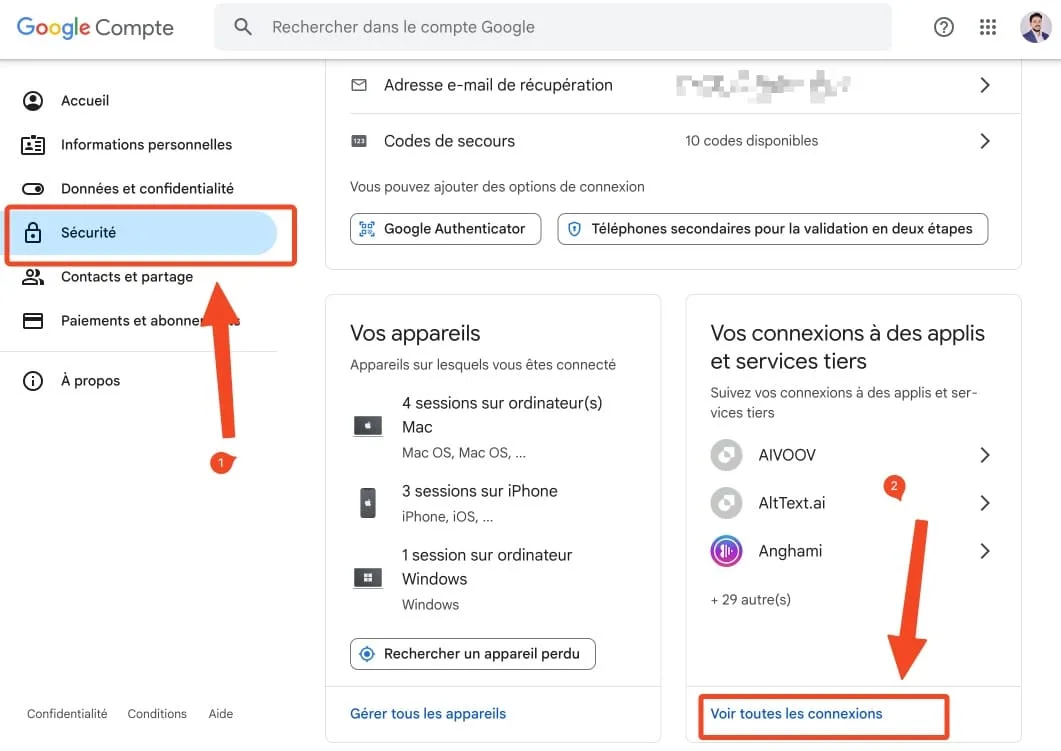Screen dimensions: 1061x751
Task: Open the help icon
Action: click(x=943, y=27)
